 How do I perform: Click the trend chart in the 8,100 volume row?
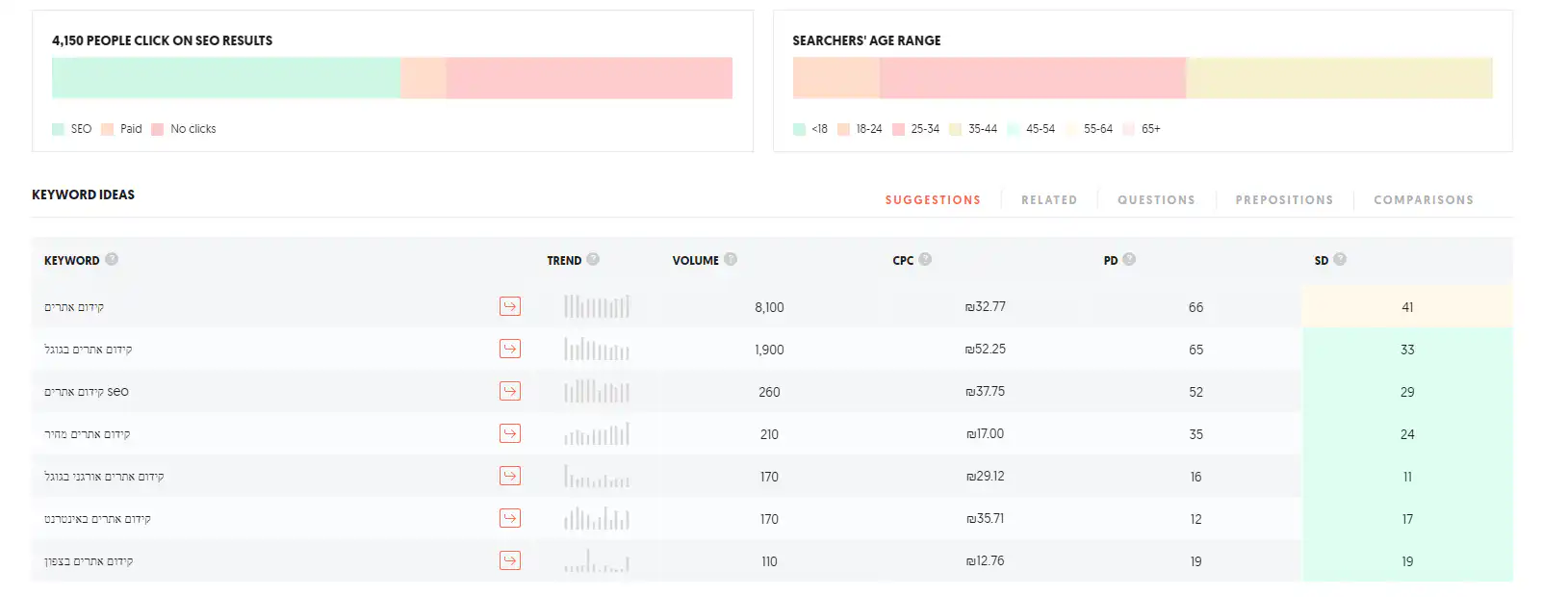tap(597, 306)
